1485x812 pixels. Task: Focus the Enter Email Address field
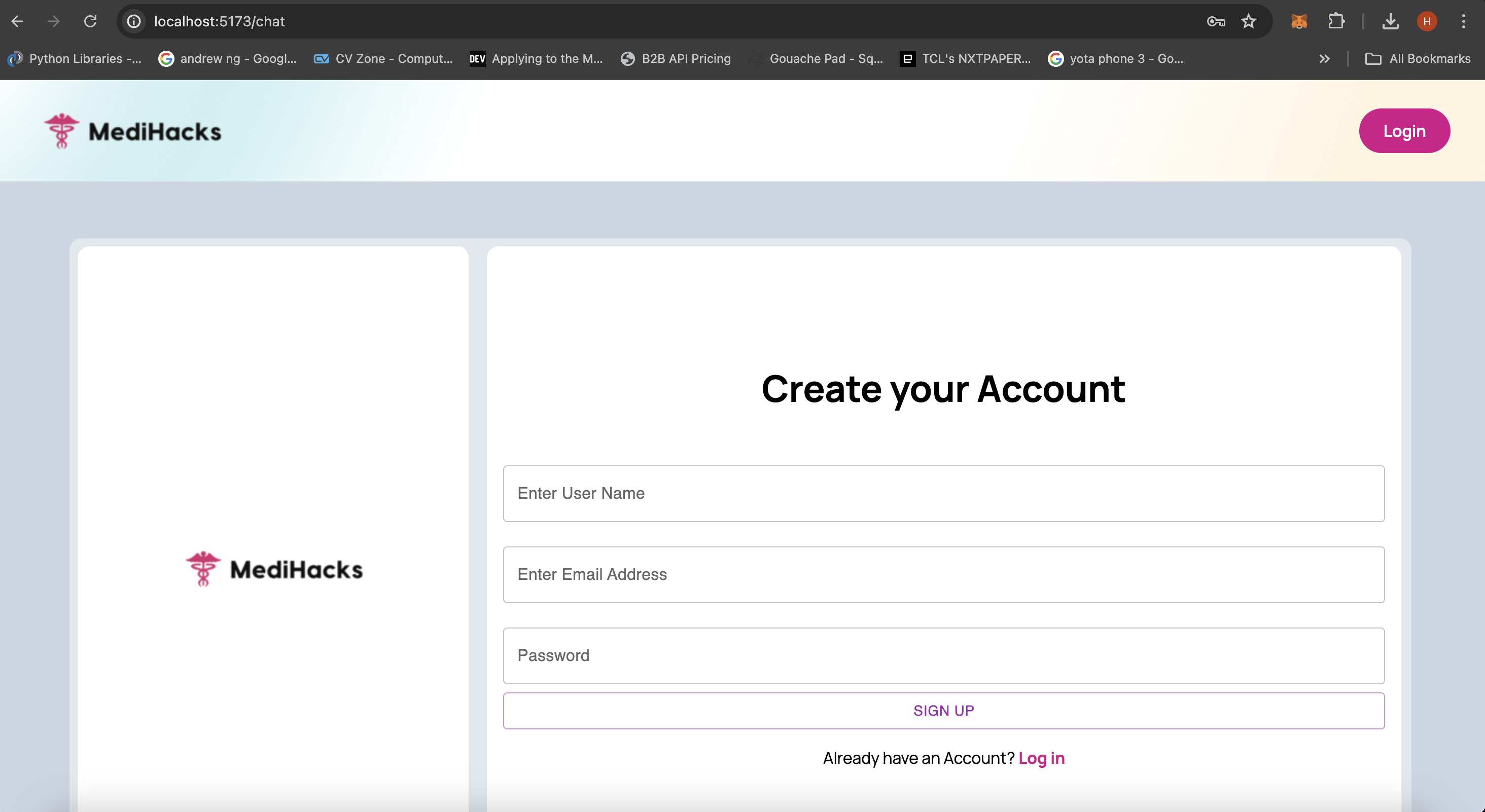coord(943,575)
